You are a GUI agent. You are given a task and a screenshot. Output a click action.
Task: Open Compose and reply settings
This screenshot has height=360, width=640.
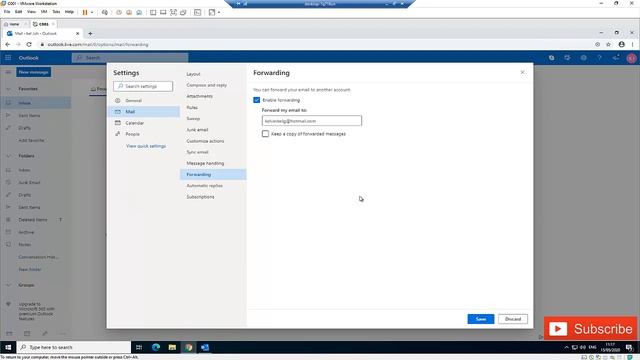pyautogui.click(x=207, y=85)
